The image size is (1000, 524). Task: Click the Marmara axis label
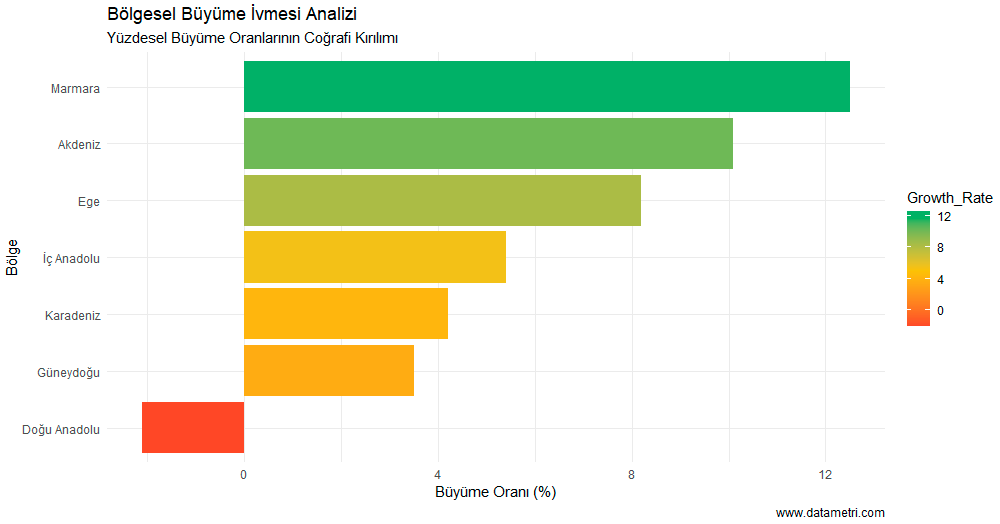click(x=75, y=88)
